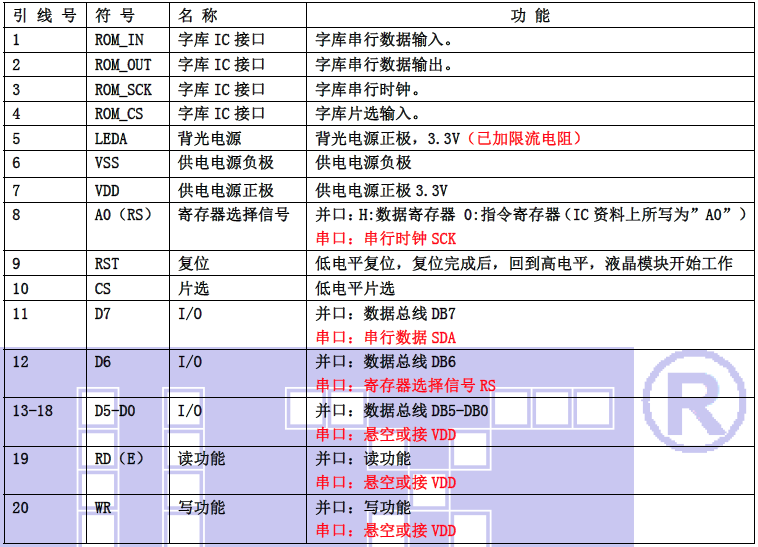Select the RD（E） symbol cell

pyautogui.click(x=122, y=459)
